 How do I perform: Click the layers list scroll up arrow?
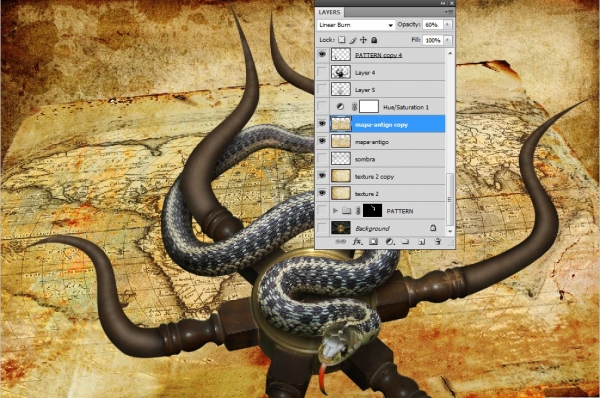pos(450,53)
